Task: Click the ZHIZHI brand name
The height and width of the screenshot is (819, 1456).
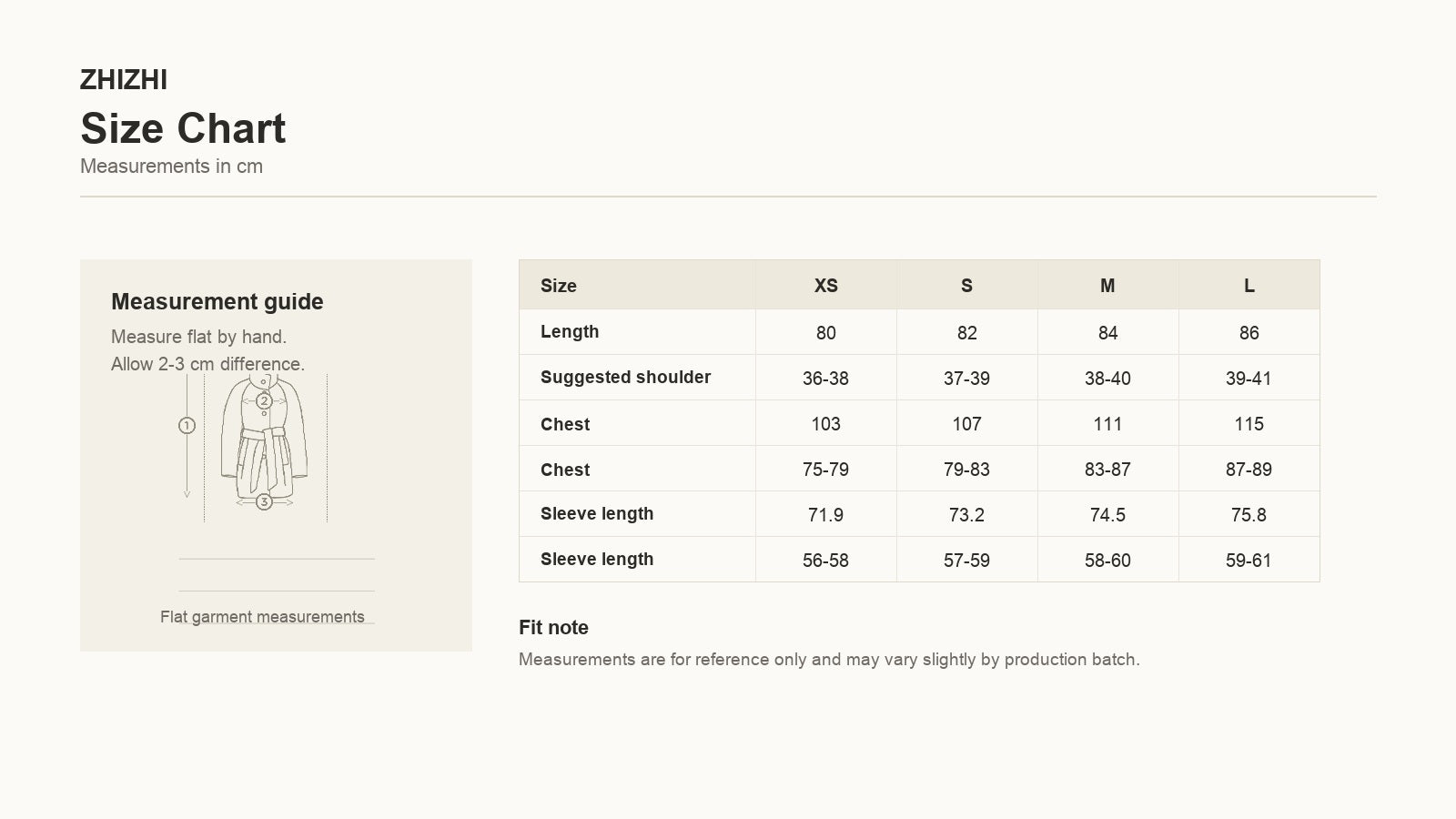Action: [124, 80]
